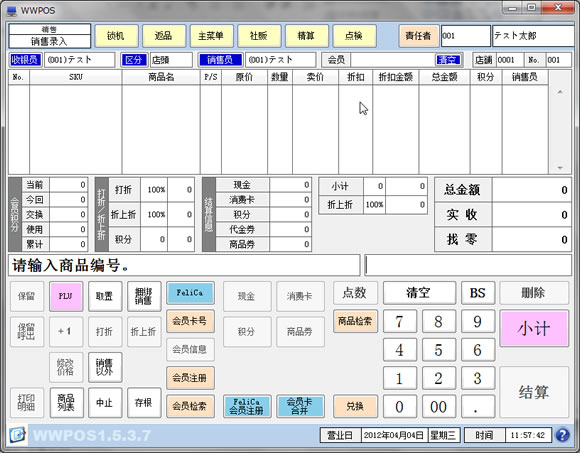
Task: Click the 点数 points button
Action: [355, 293]
